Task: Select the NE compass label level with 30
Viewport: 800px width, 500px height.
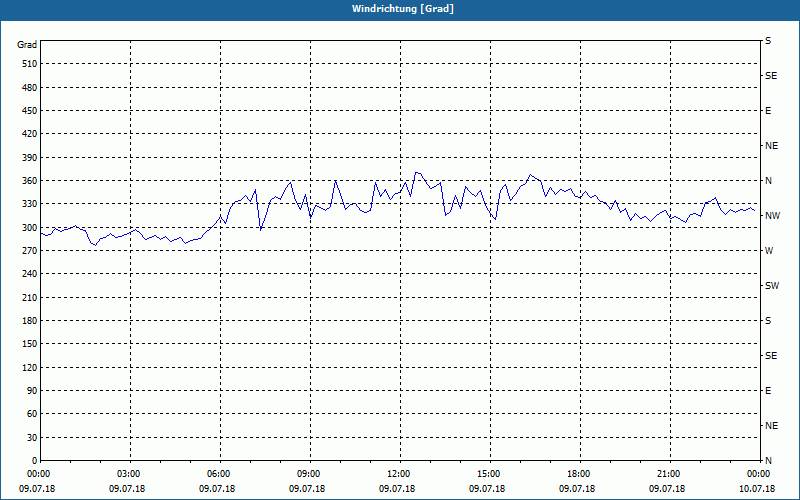Action: (x=771, y=426)
